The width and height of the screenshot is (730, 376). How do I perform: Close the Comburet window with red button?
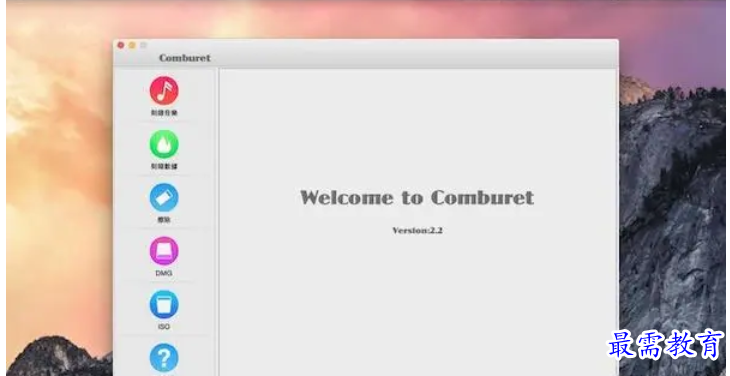[x=121, y=45]
